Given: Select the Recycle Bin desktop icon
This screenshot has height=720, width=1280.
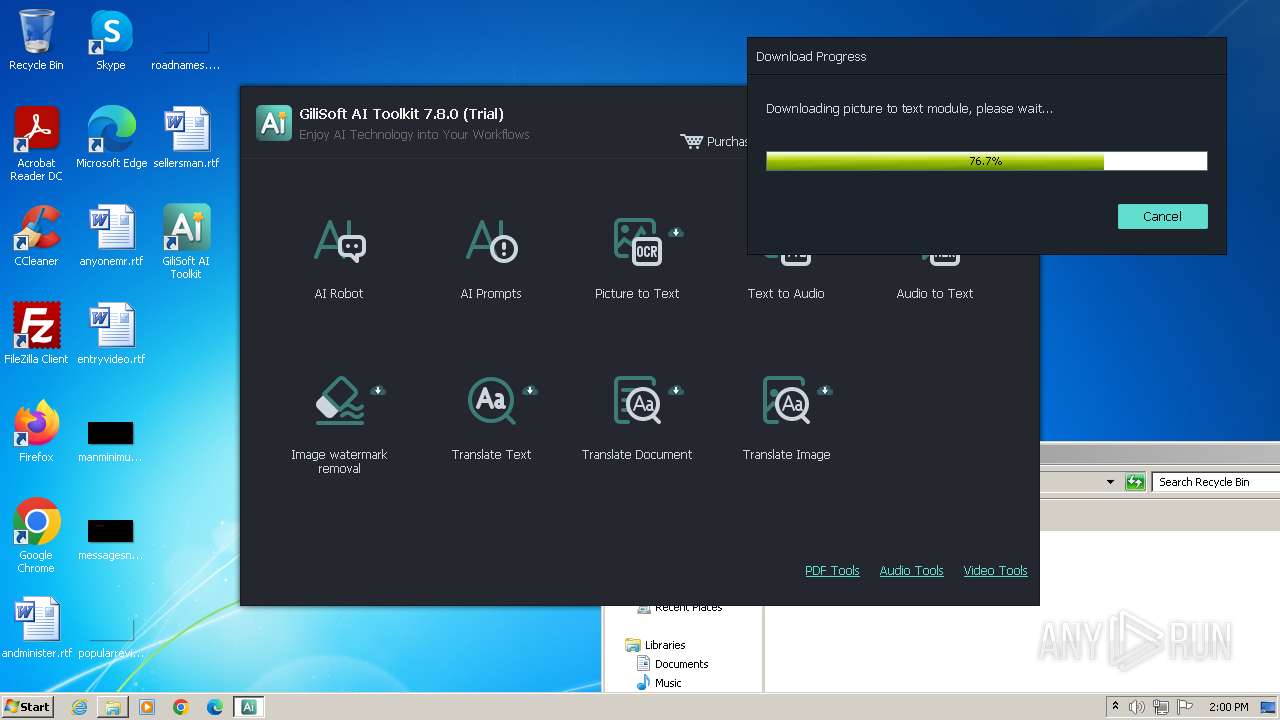Looking at the screenshot, I should click(x=36, y=40).
